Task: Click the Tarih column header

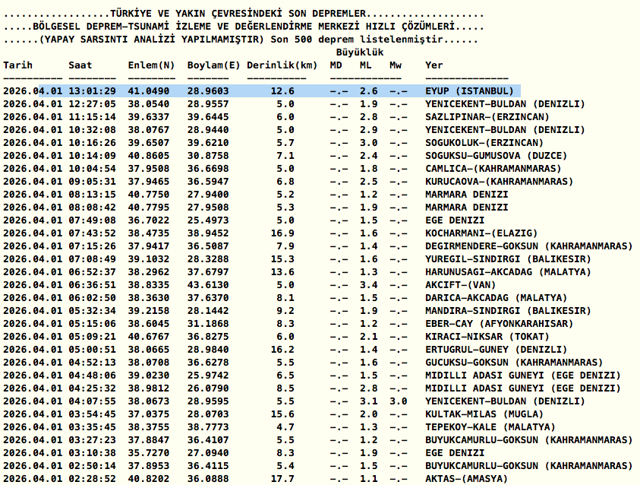Action: tap(18, 64)
